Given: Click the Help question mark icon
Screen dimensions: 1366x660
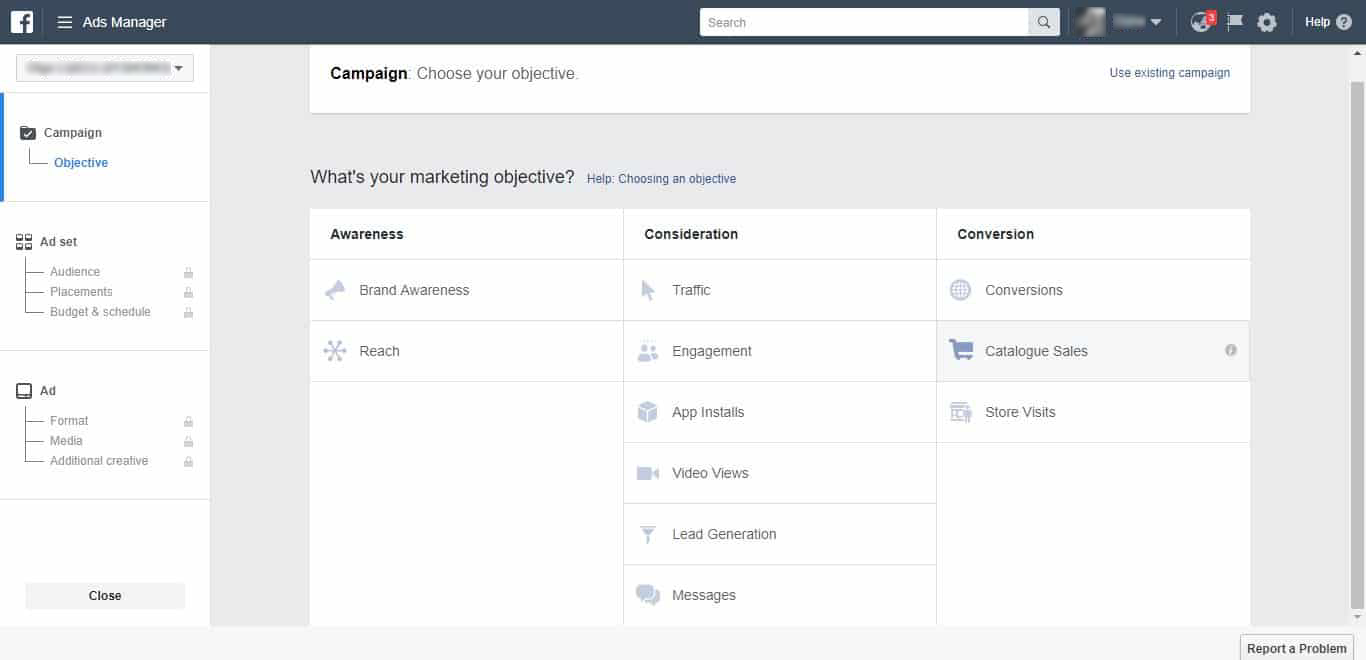Looking at the screenshot, I should point(1344,22).
